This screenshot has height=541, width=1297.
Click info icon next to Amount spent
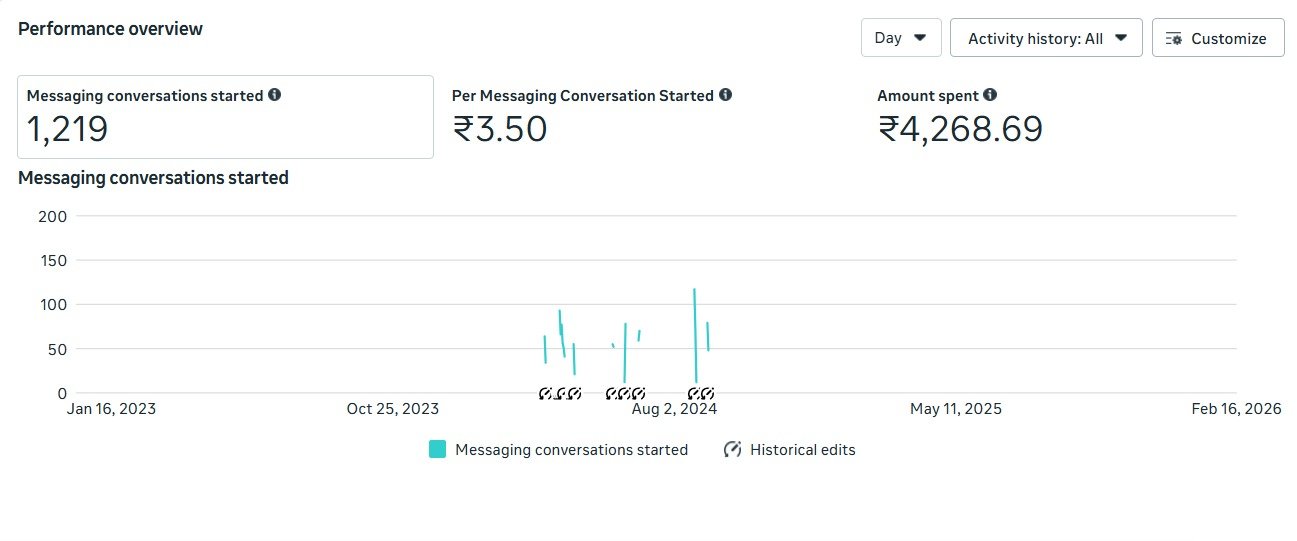pos(990,95)
